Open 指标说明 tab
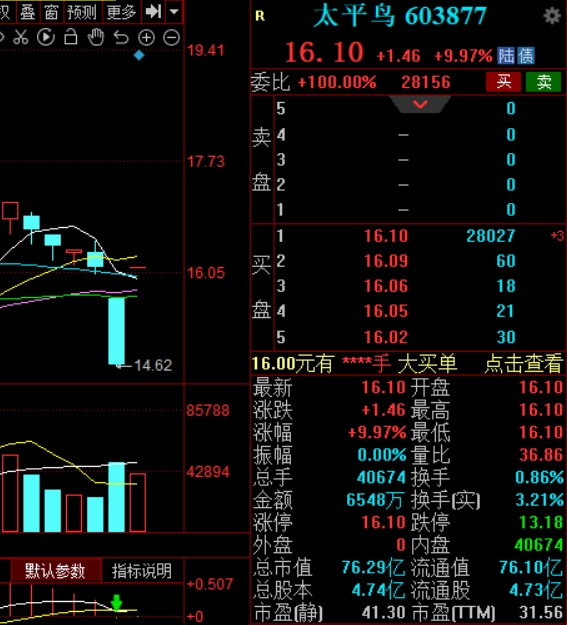 click(x=142, y=570)
